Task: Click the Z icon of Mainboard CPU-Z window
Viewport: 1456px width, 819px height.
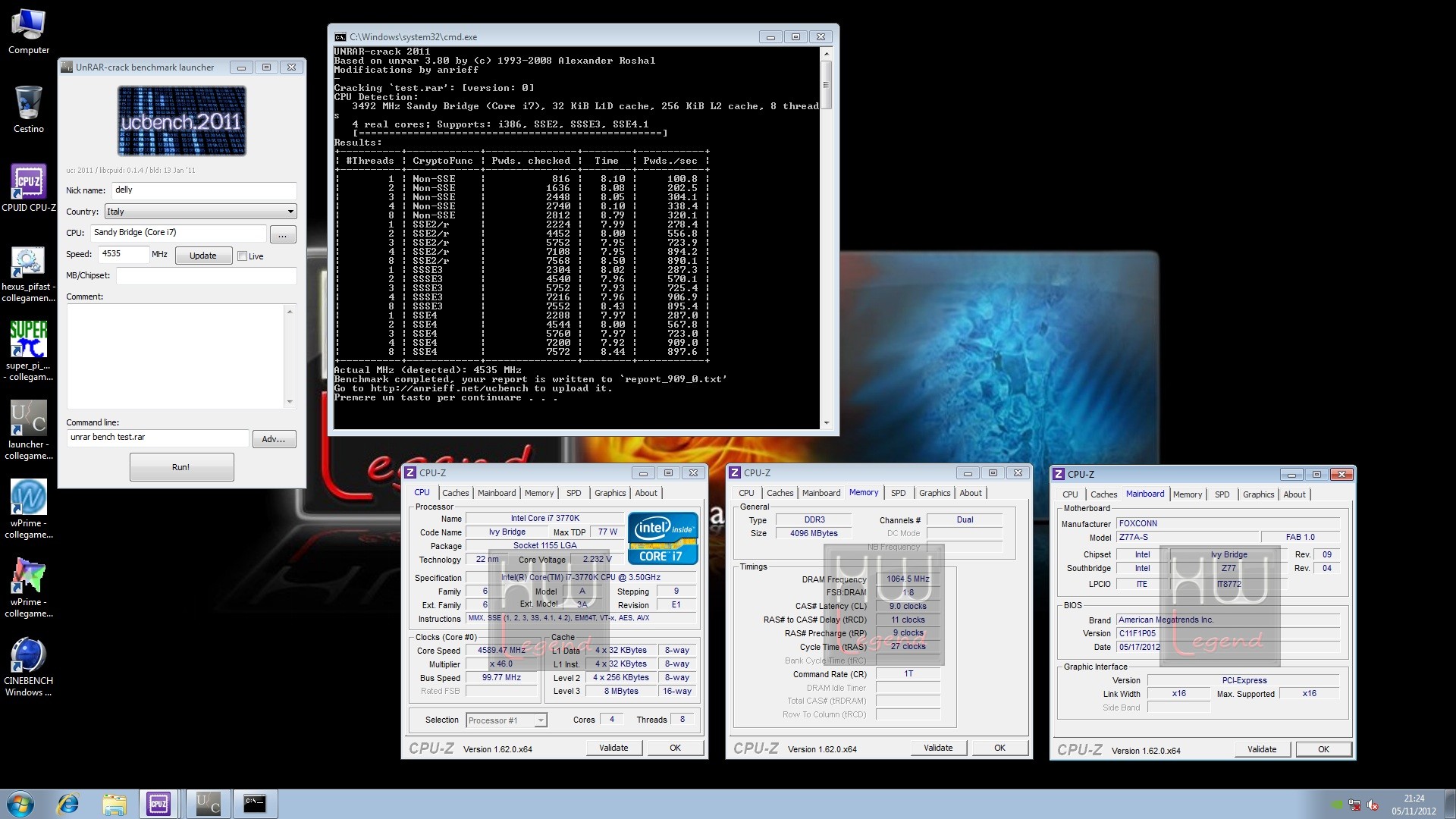Action: coord(1059,474)
